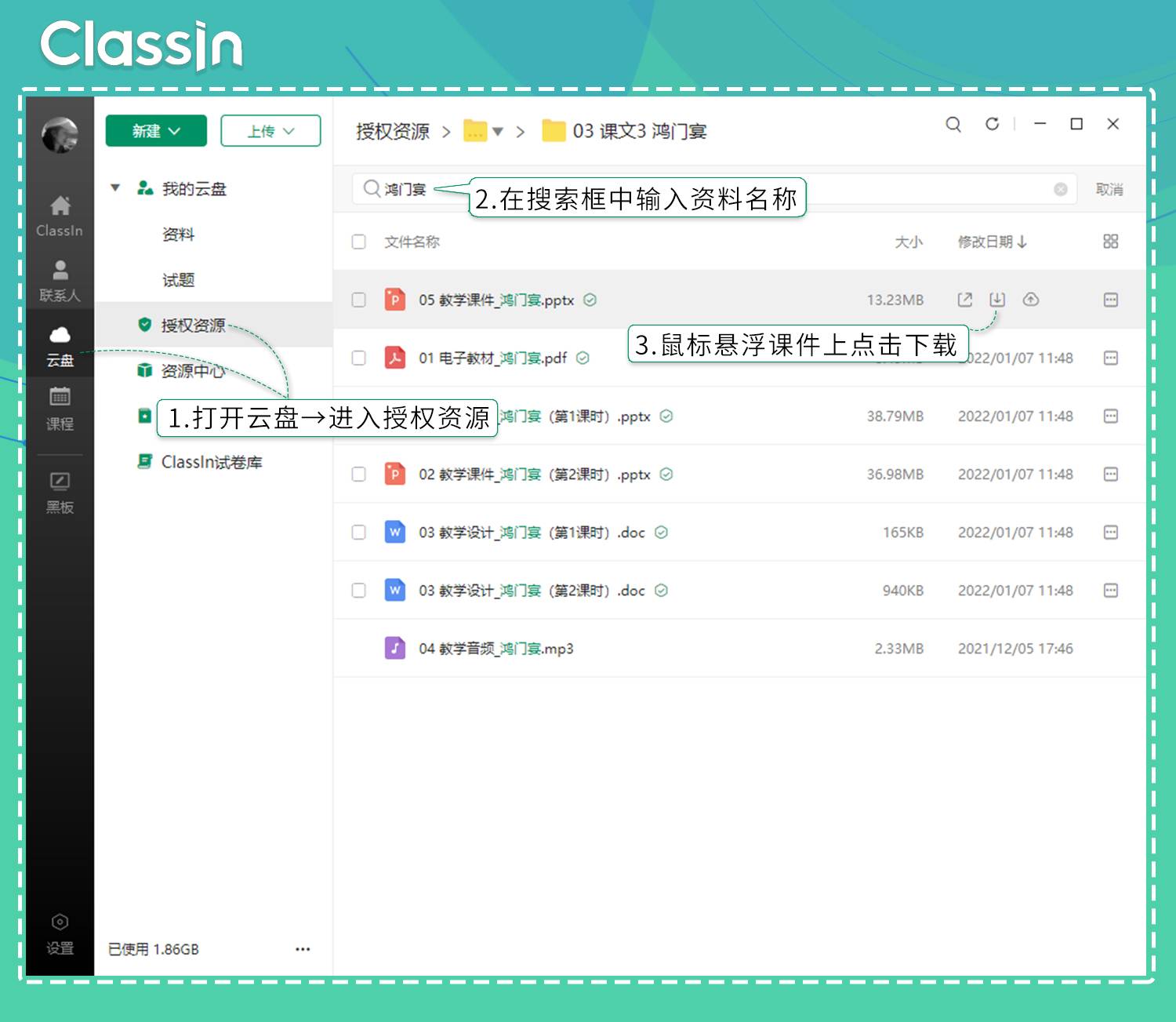
Task: Click the refresh icon in title bar
Action: (993, 124)
